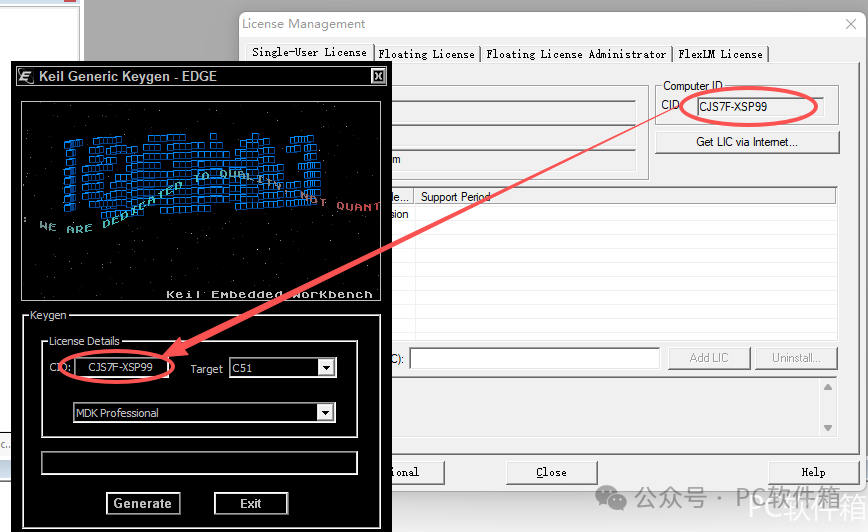868x532 pixels.
Task: Click the empty generated license output field
Action: [x=199, y=463]
